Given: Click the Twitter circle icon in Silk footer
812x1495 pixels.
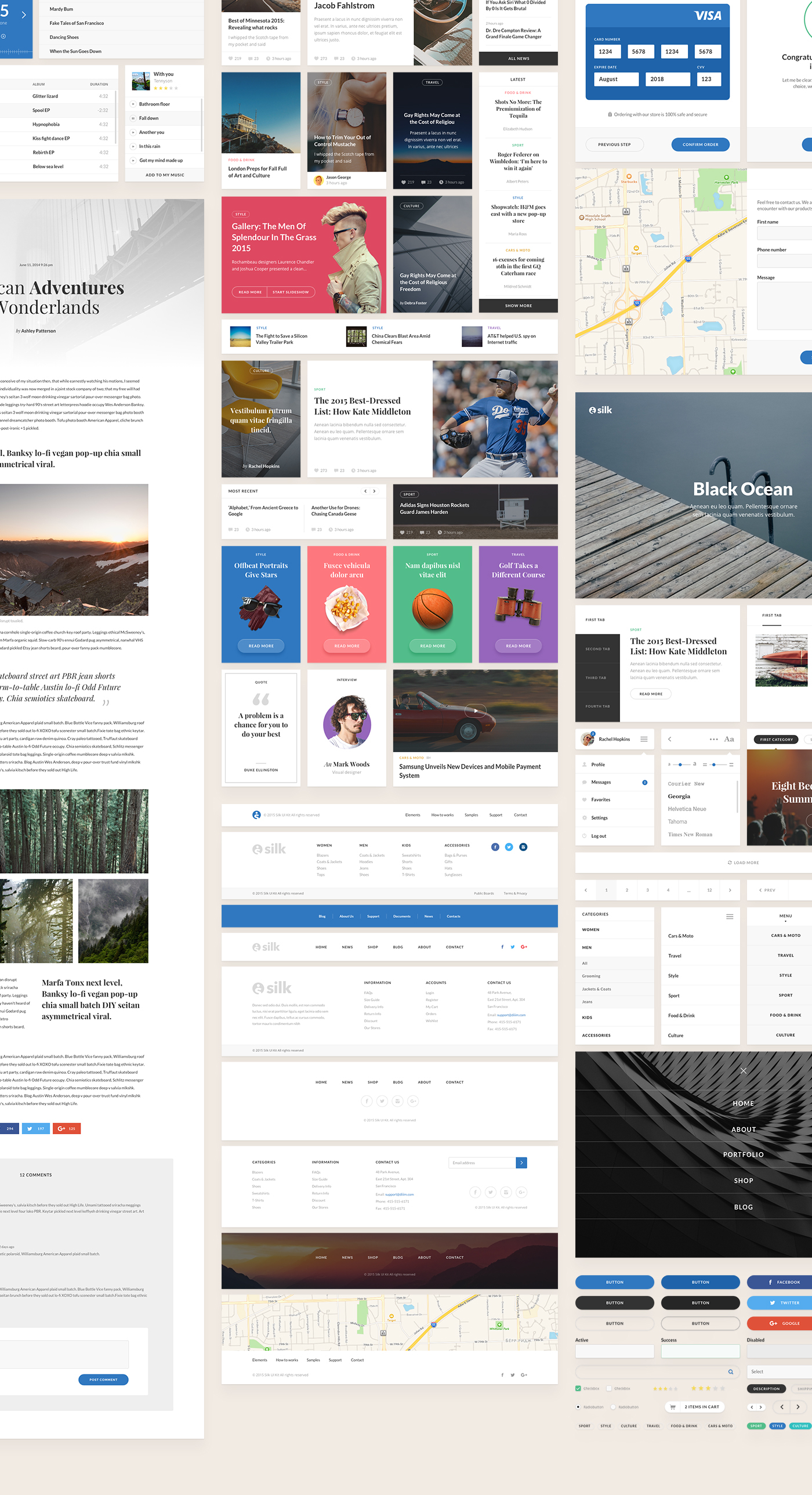Looking at the screenshot, I should pyautogui.click(x=509, y=847).
